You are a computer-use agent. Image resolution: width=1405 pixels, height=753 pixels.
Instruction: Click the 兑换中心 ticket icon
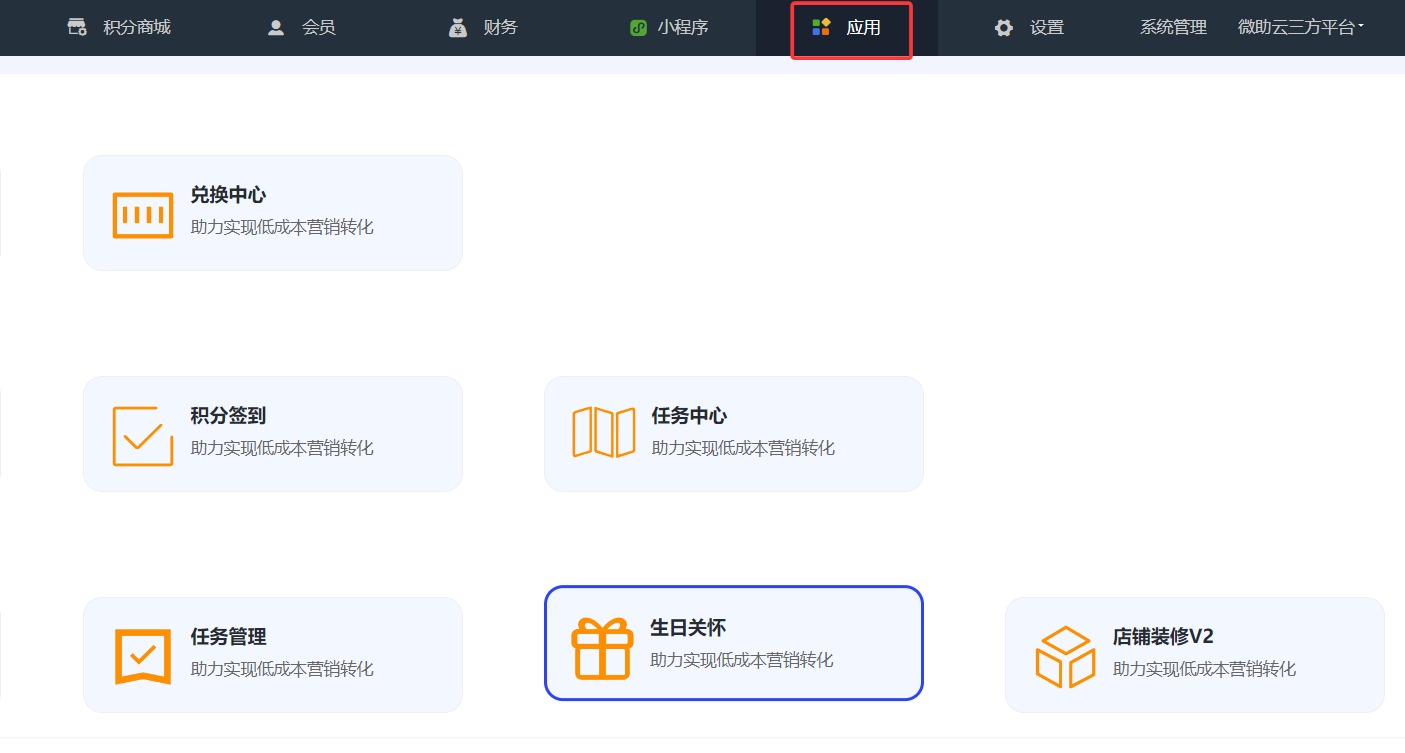(143, 214)
